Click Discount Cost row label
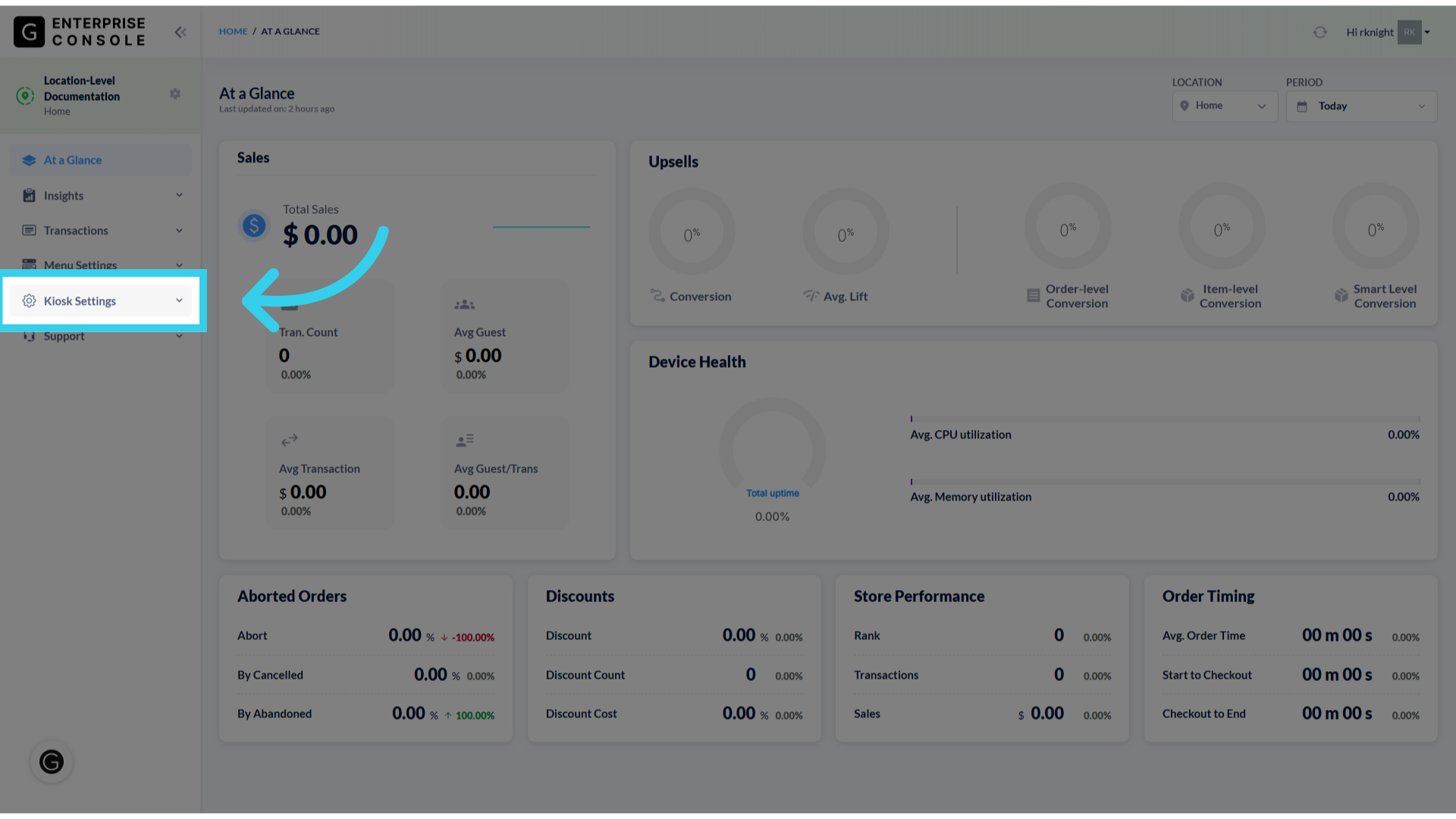Viewport: 1456px width, 819px height. [x=581, y=714]
